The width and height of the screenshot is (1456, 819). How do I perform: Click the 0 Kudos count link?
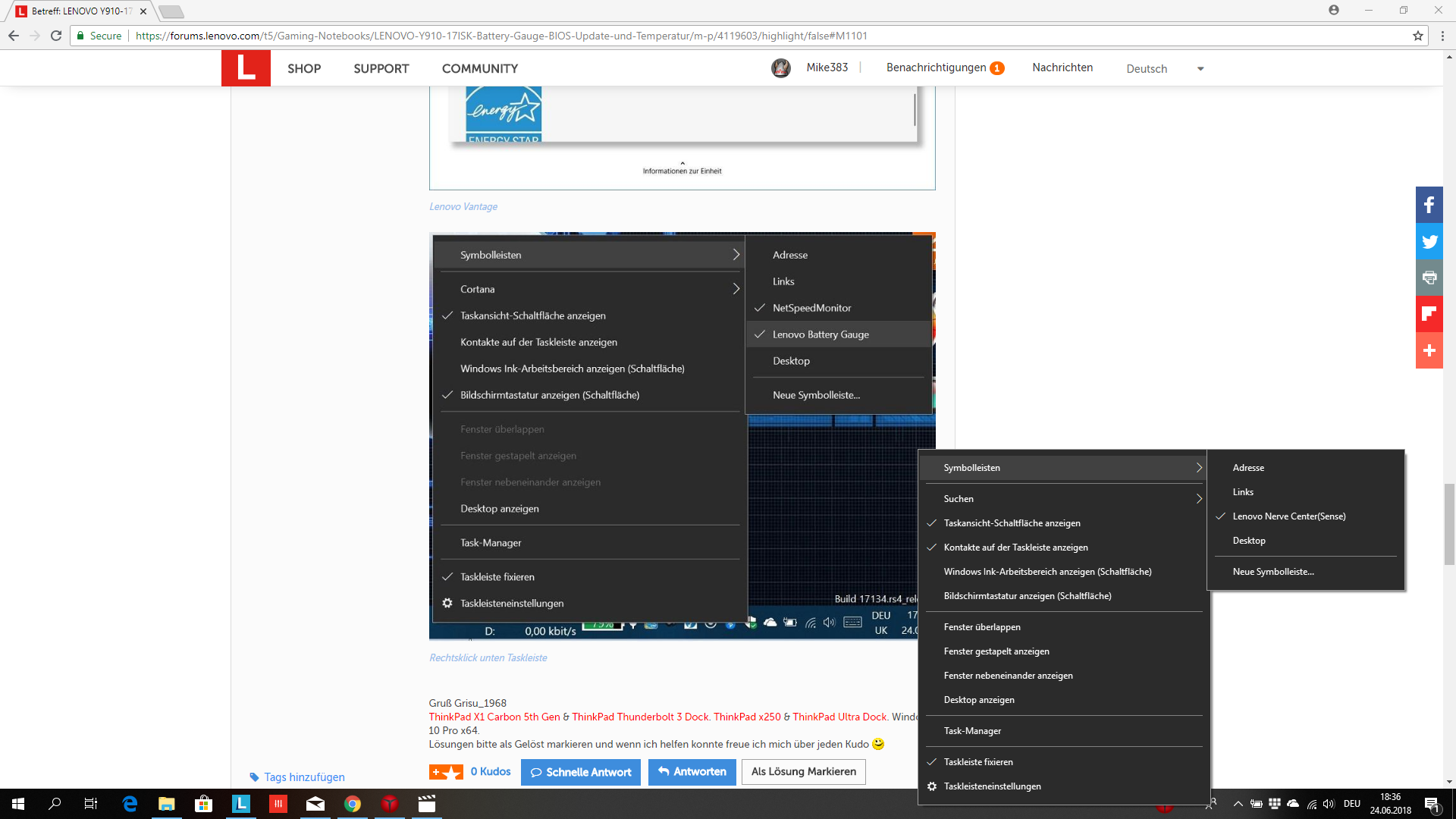click(x=491, y=771)
